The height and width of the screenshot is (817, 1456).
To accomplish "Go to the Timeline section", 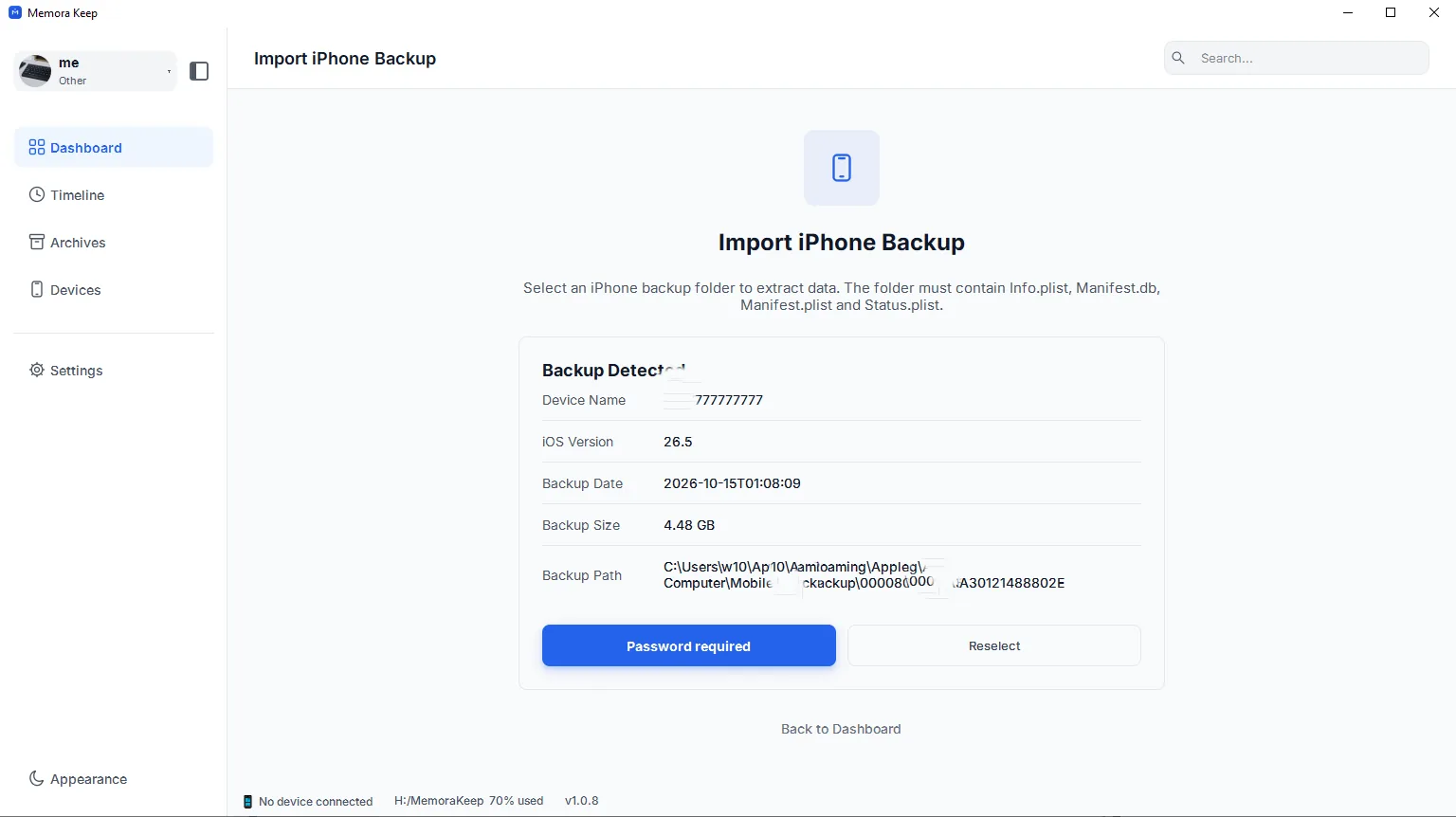I will tap(114, 194).
